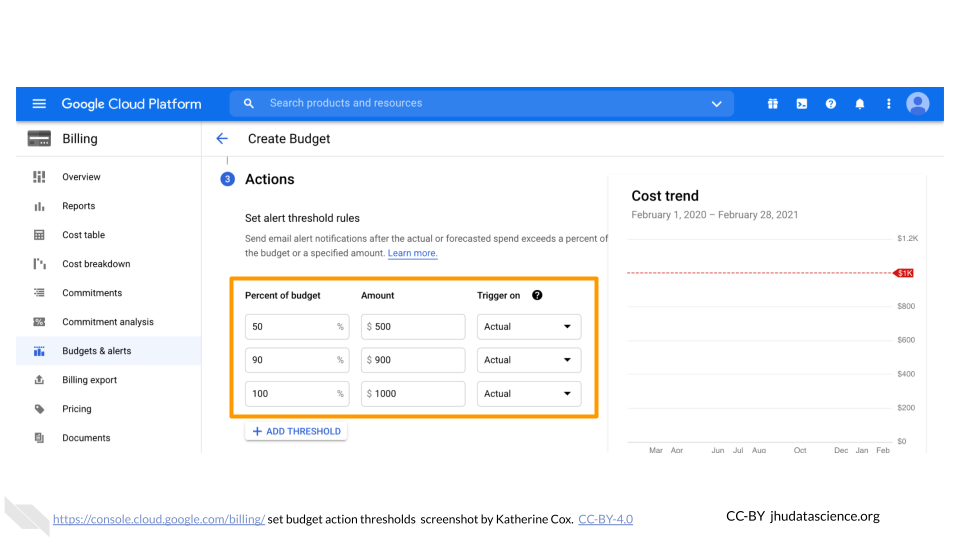Go back using the Create Budget arrow
Image resolution: width=960 pixels, height=540 pixels.
point(222,138)
